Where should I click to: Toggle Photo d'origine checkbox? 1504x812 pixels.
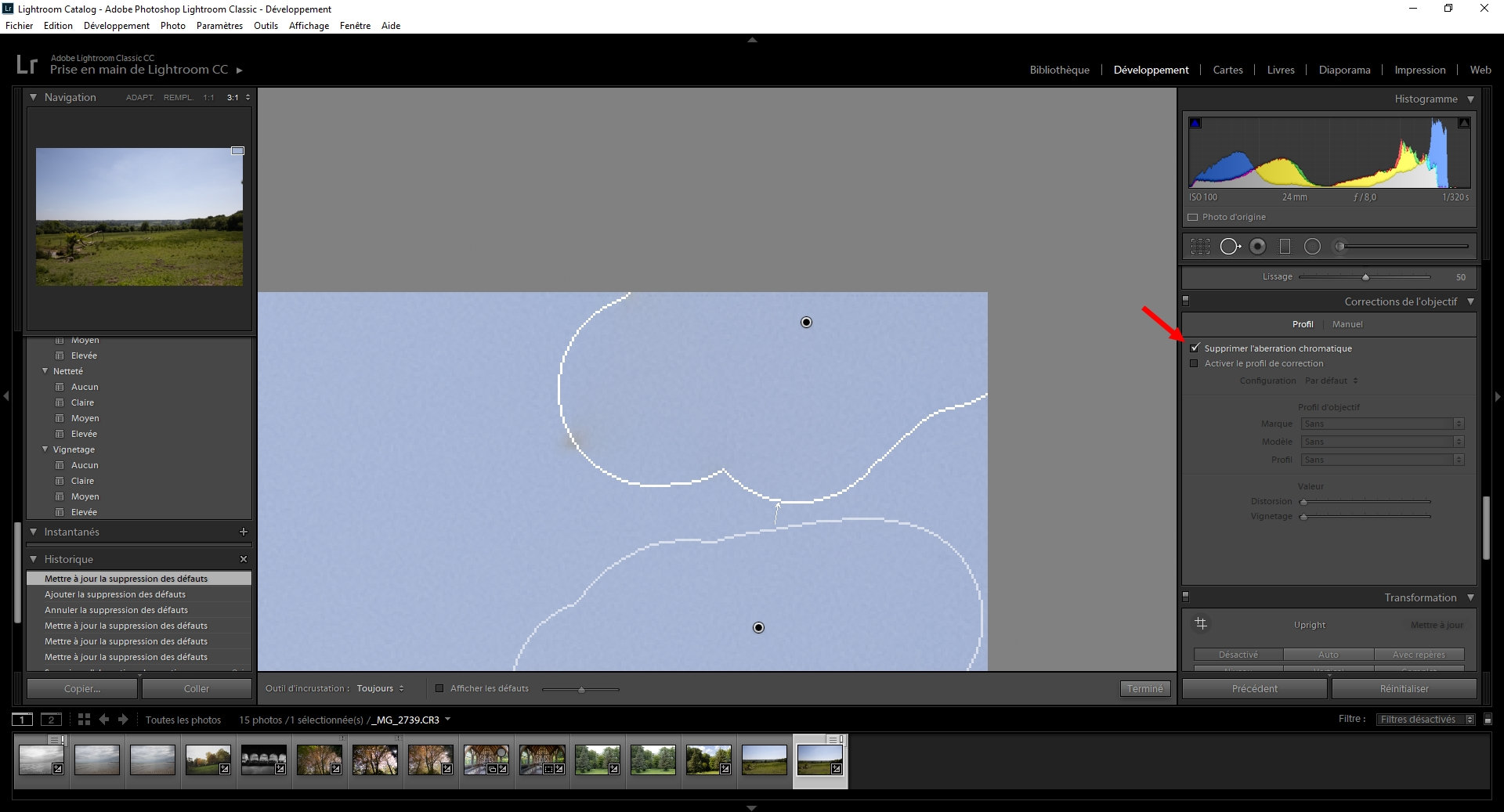pos(1193,217)
